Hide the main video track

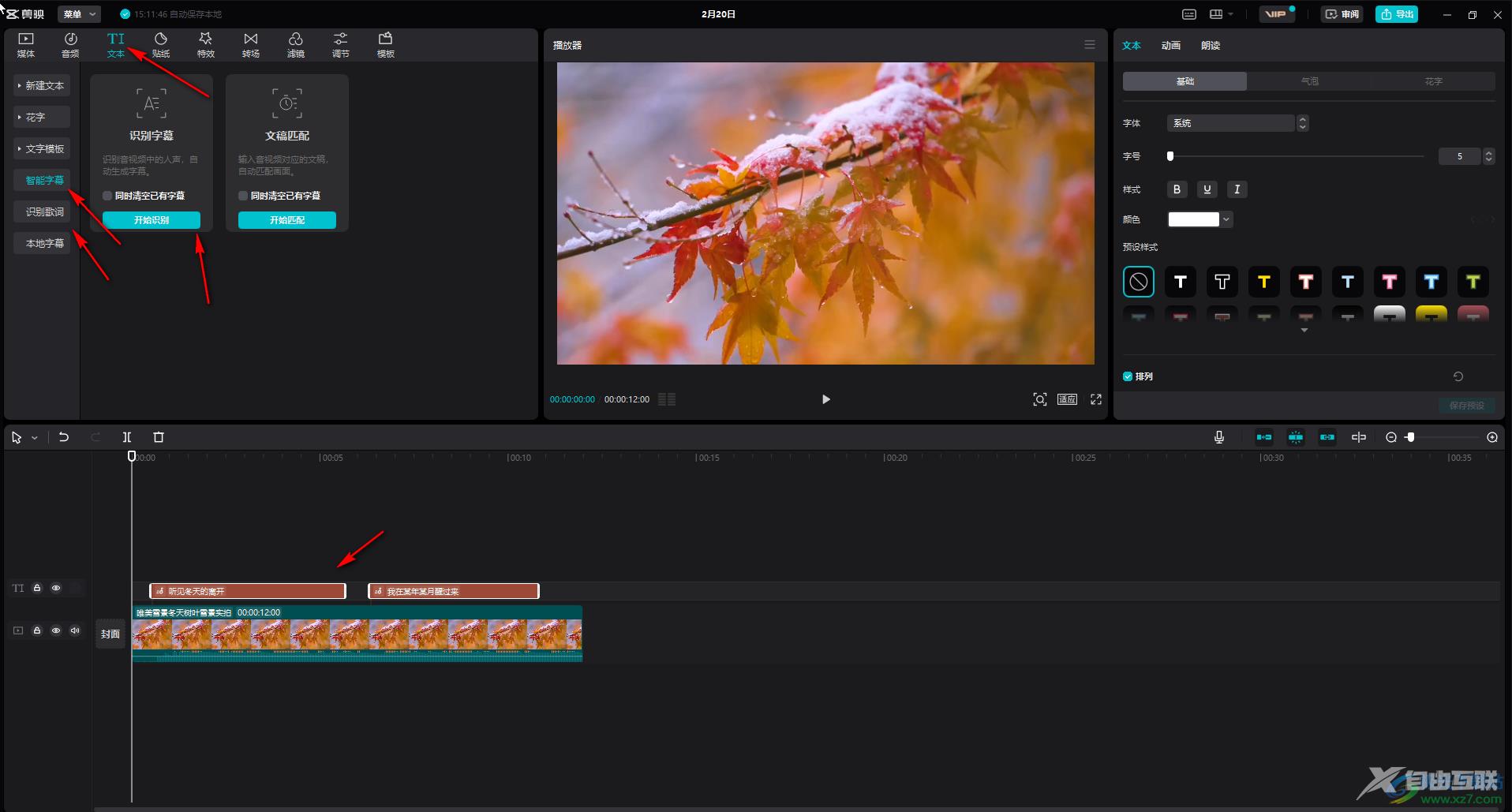56,631
